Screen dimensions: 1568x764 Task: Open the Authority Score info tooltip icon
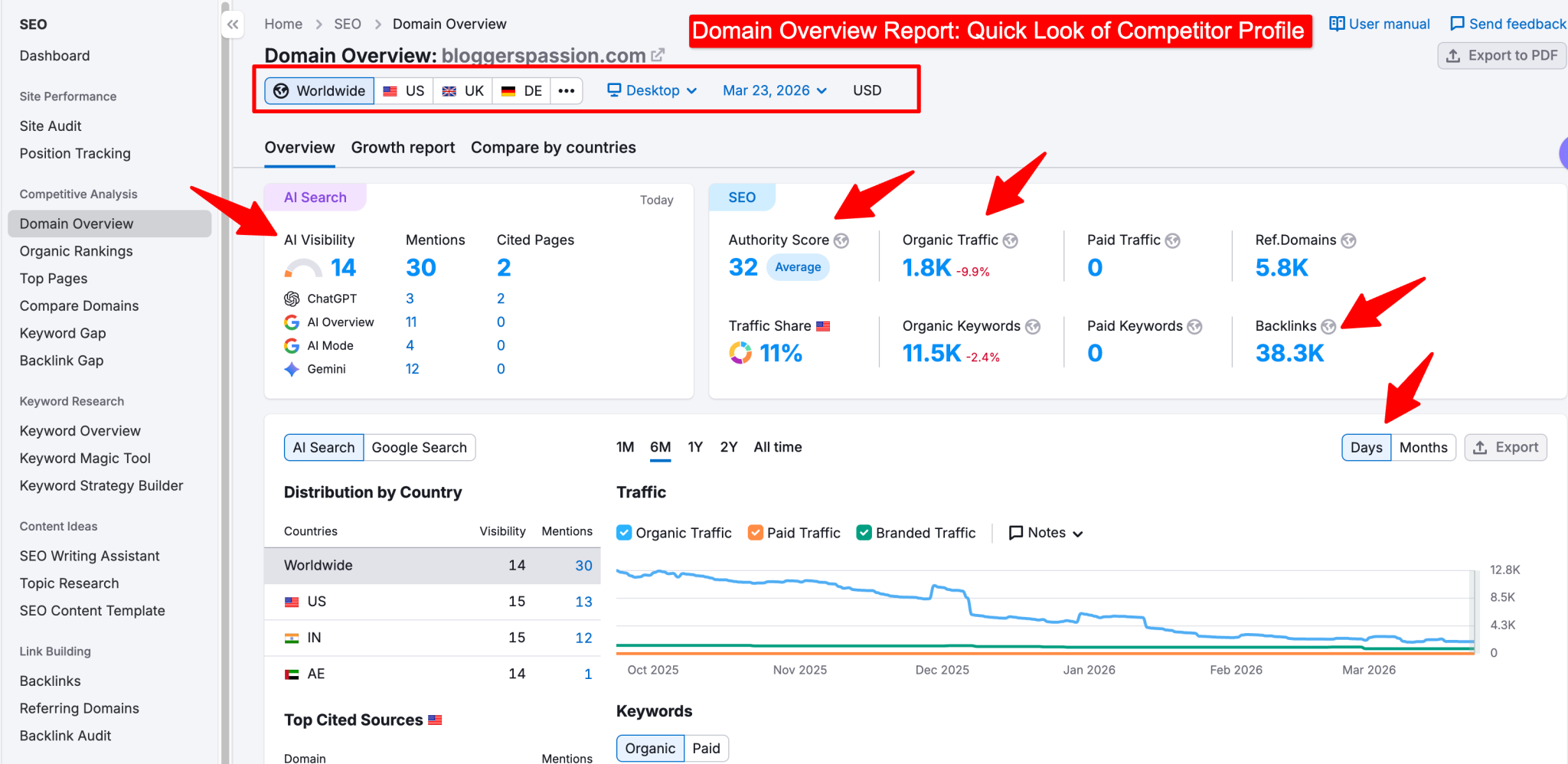pyautogui.click(x=842, y=240)
